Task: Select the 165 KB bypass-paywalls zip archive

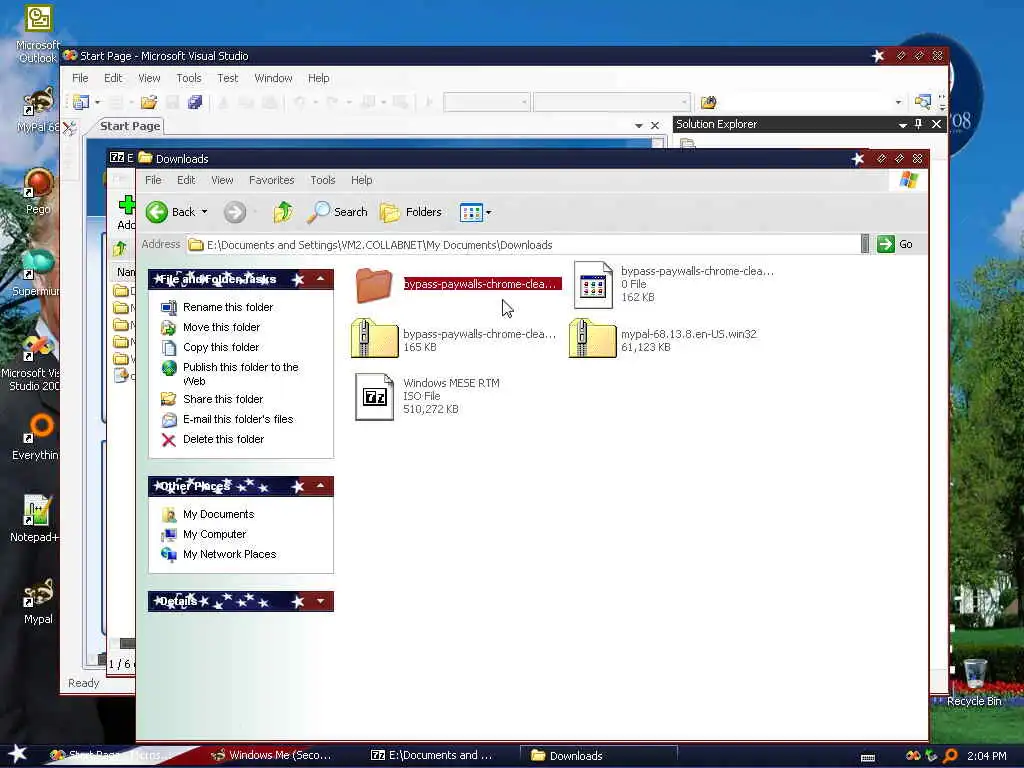Action: [x=374, y=338]
